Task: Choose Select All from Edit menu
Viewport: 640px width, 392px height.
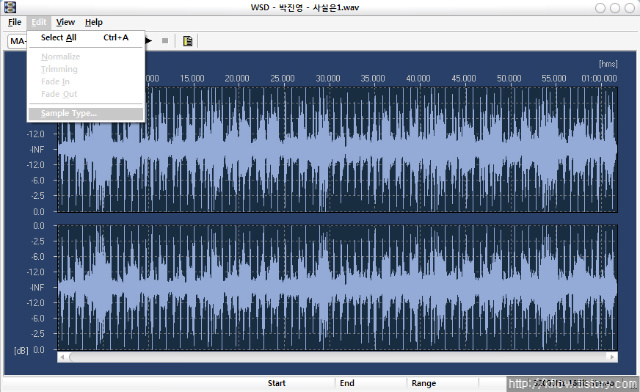Action: coord(85,38)
